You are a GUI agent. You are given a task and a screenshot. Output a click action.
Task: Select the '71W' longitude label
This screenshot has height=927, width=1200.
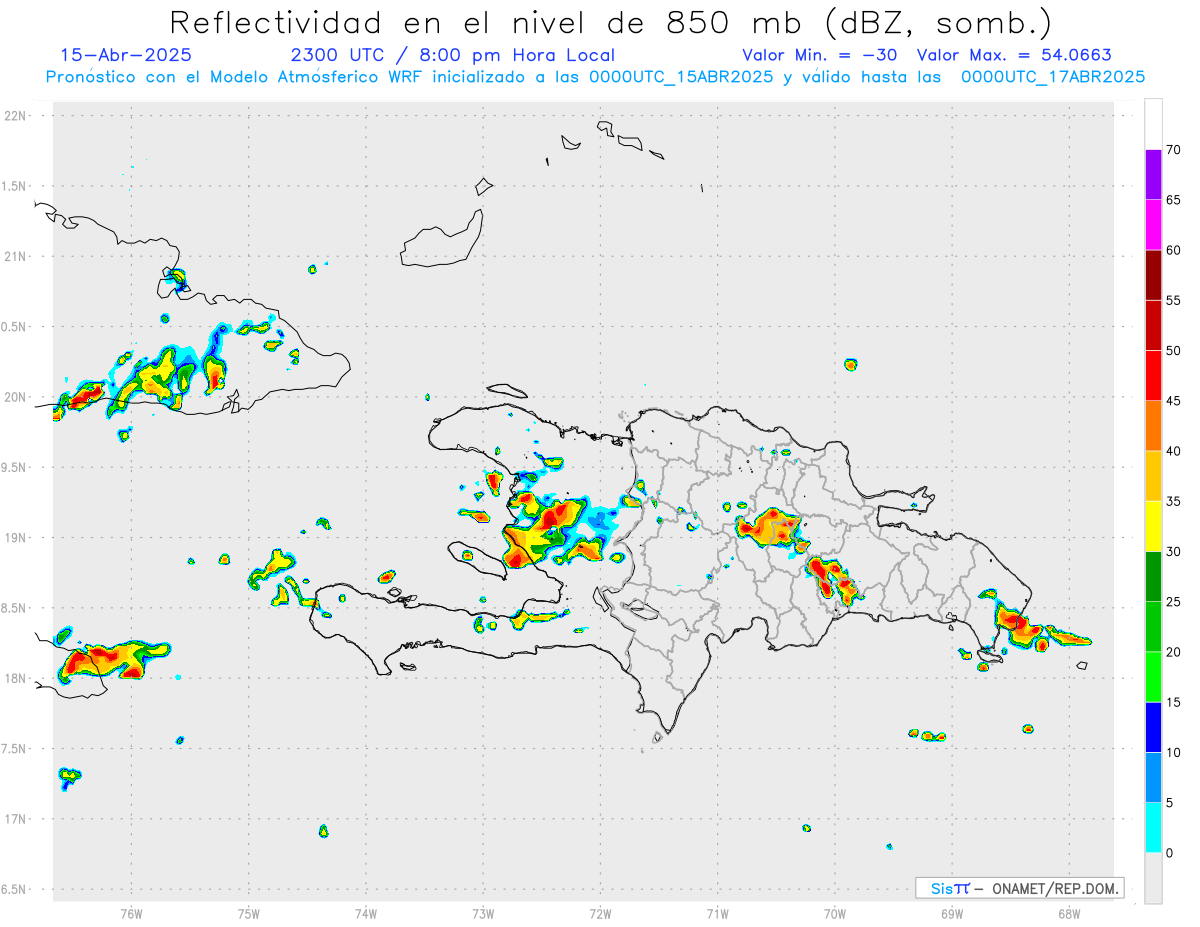tap(717, 913)
